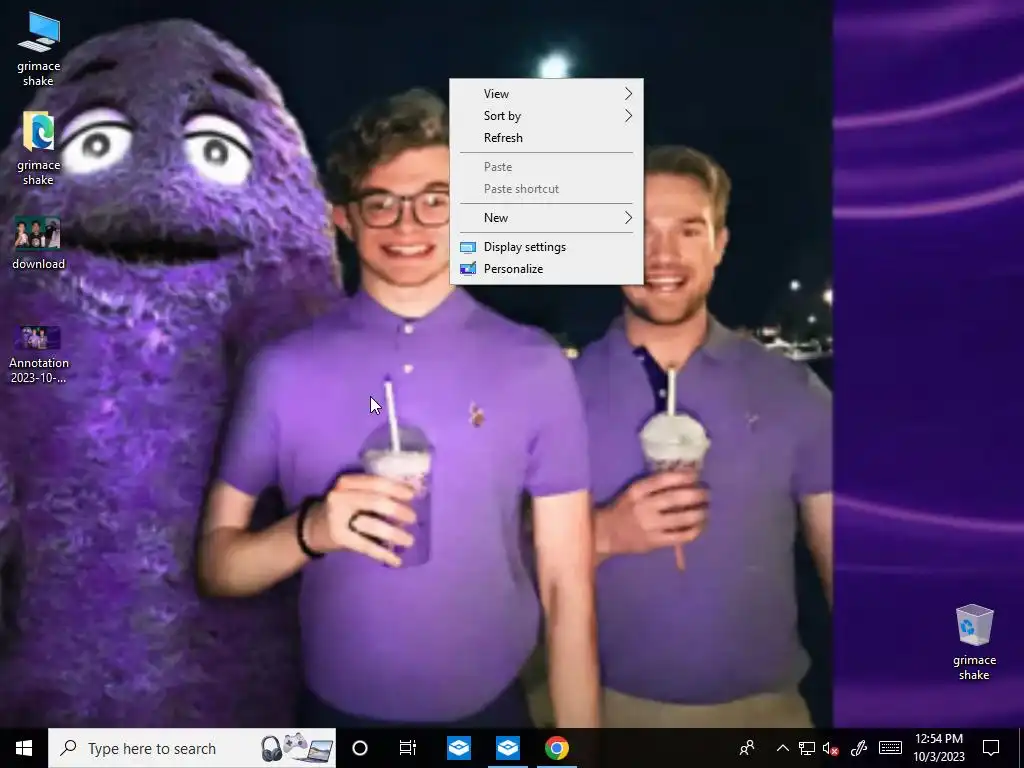Click the magnifier icon in the search box
This screenshot has width=1024, height=768.
click(x=69, y=748)
